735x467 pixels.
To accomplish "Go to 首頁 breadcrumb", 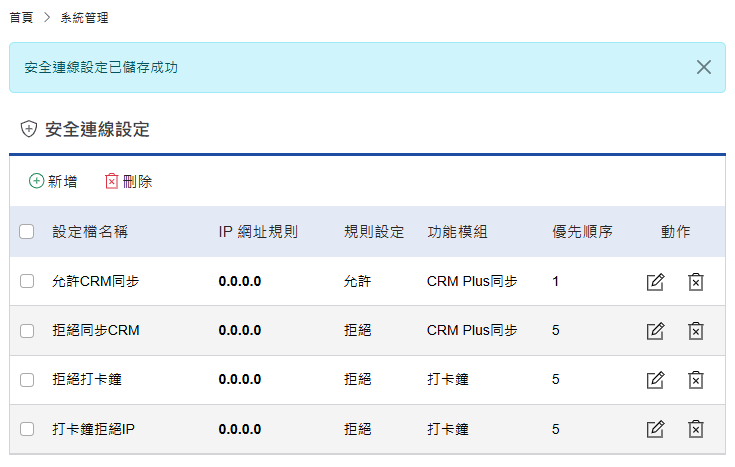I will pos(21,18).
